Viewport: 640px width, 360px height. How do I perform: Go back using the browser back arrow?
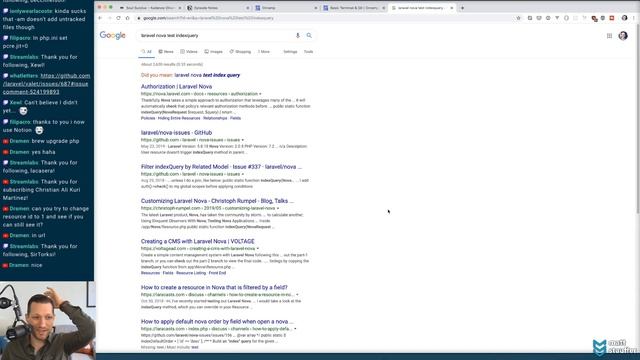pos(100,18)
